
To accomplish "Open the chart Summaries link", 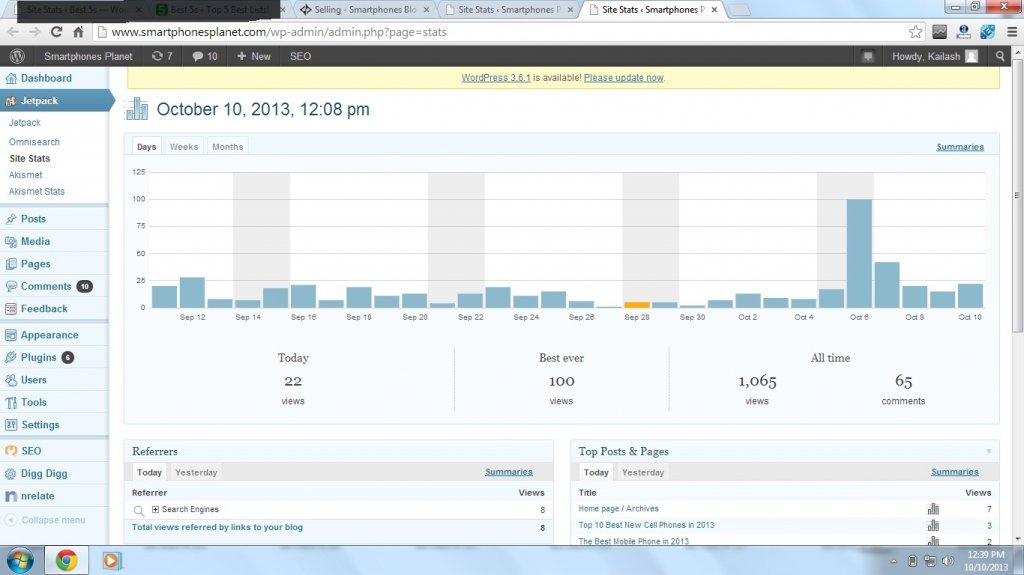I will pyautogui.click(x=959, y=147).
